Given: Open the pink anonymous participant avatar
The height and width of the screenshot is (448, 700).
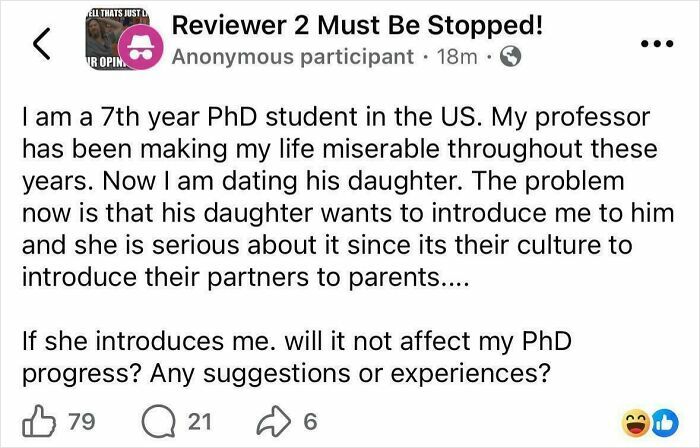Looking at the screenshot, I should [x=138, y=56].
